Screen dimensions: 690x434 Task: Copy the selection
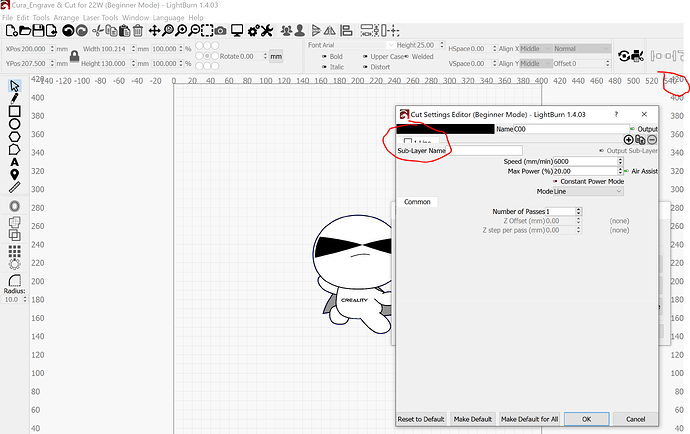[x=111, y=30]
